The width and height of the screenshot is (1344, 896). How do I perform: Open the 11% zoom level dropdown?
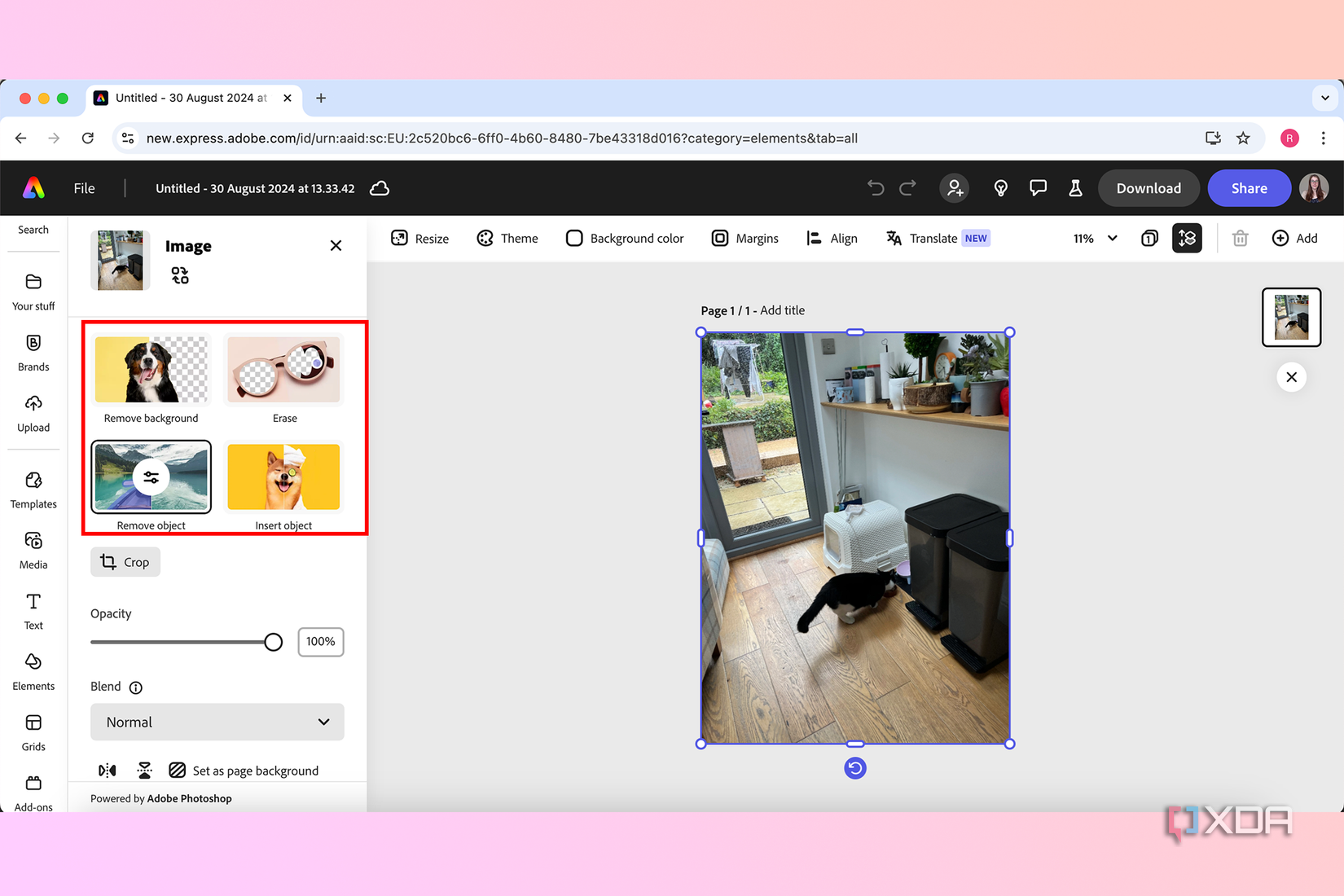(x=1095, y=239)
